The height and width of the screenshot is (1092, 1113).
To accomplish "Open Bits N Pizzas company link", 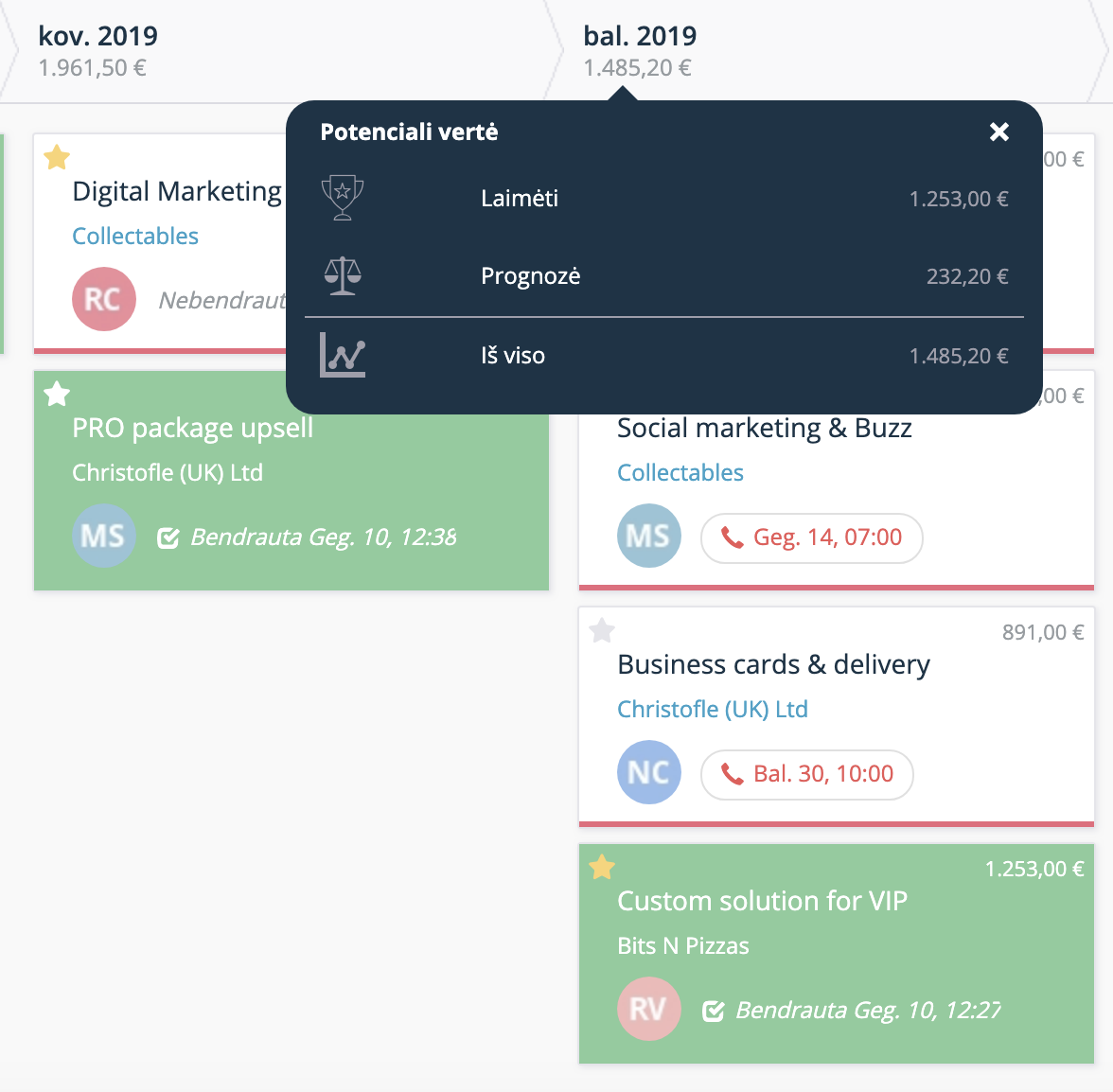I will [683, 945].
